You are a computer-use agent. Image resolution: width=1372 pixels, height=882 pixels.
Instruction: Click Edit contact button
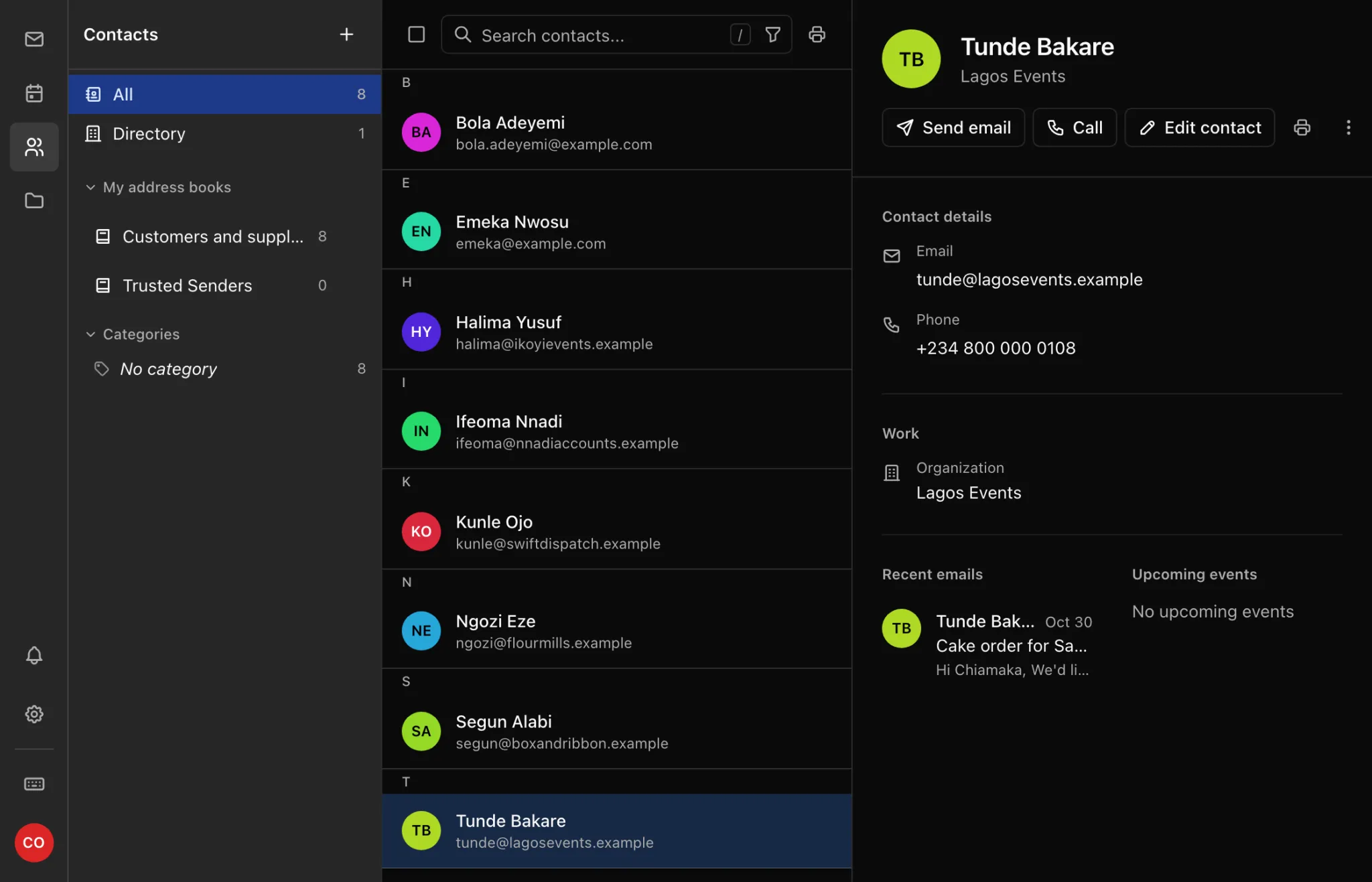(1199, 127)
